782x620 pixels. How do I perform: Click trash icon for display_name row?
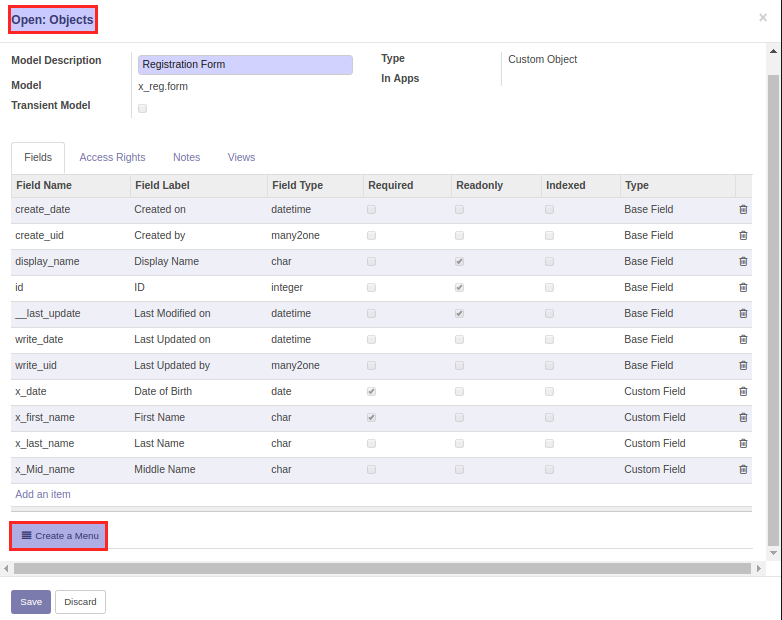743,261
